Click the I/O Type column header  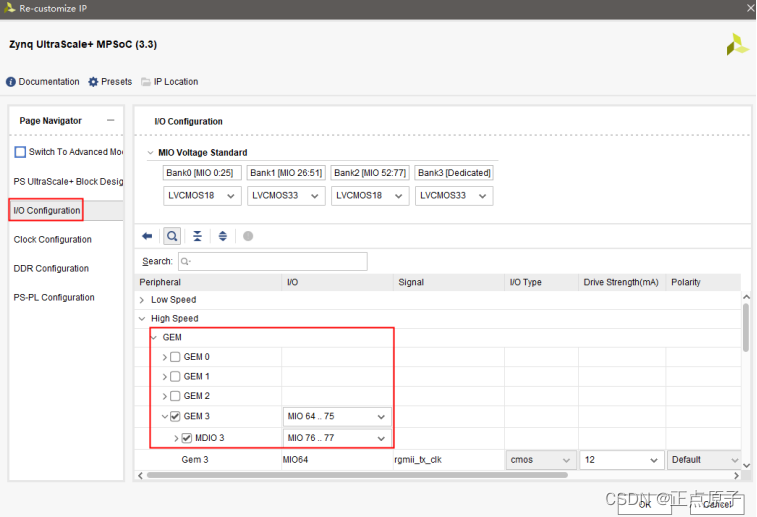[542, 282]
